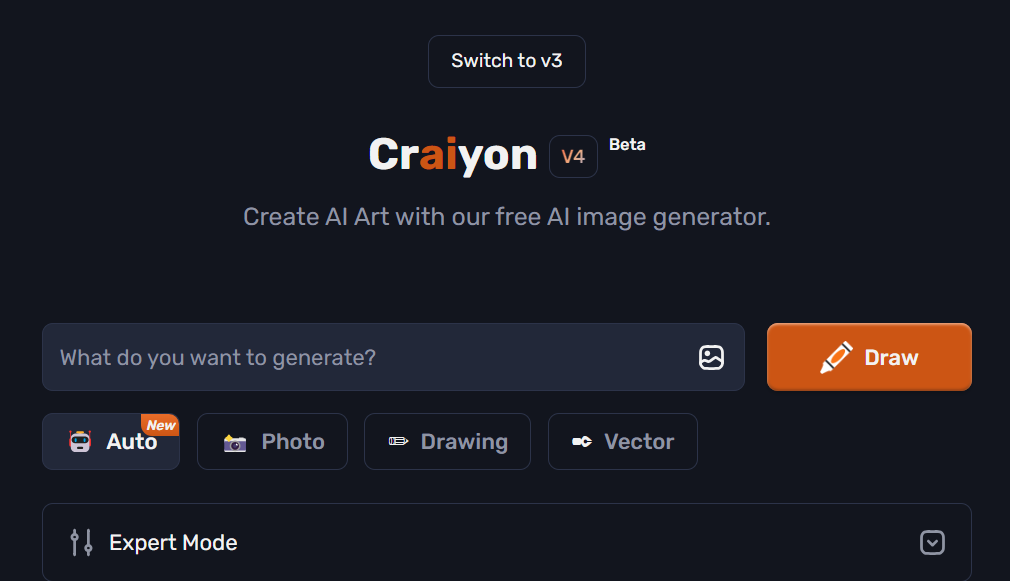
Task: Hit the orange Draw button text
Action: point(891,357)
